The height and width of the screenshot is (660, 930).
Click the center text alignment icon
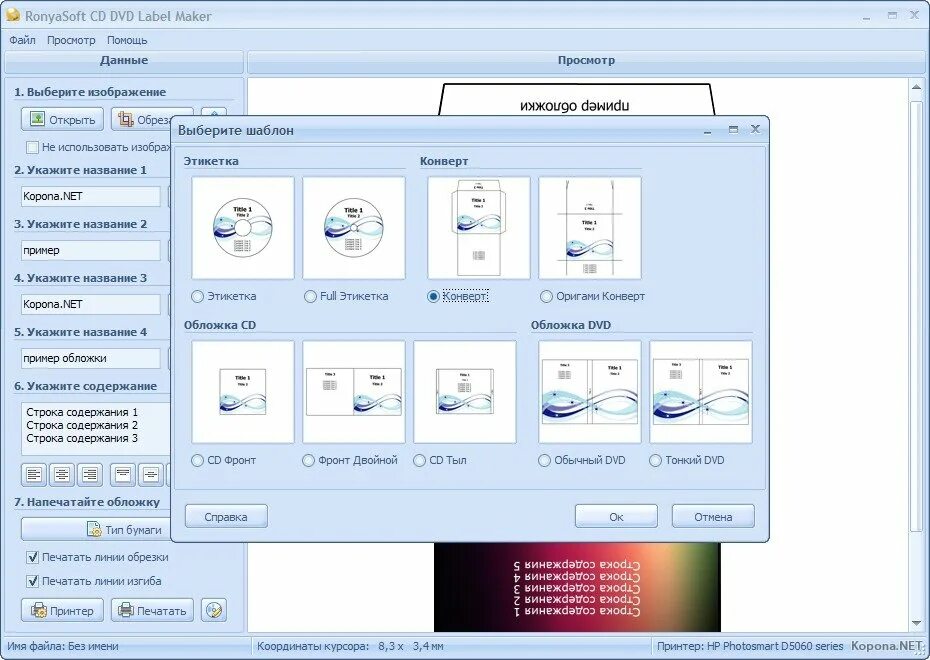[63, 474]
